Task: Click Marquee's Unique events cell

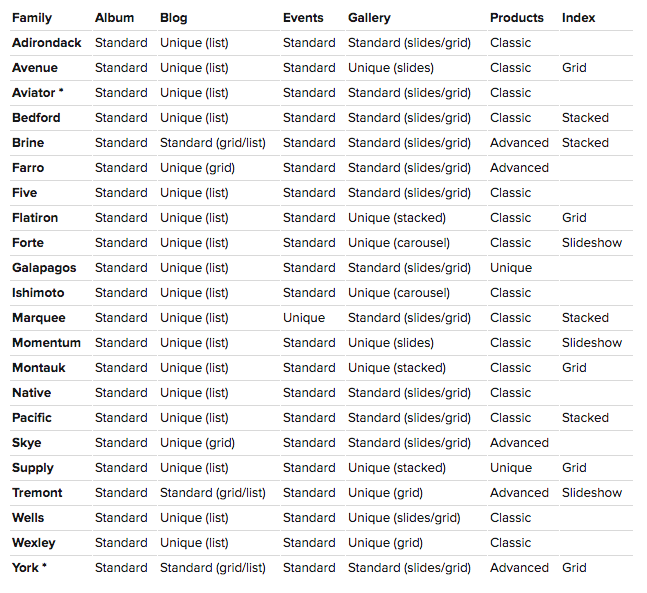Action: point(304,318)
